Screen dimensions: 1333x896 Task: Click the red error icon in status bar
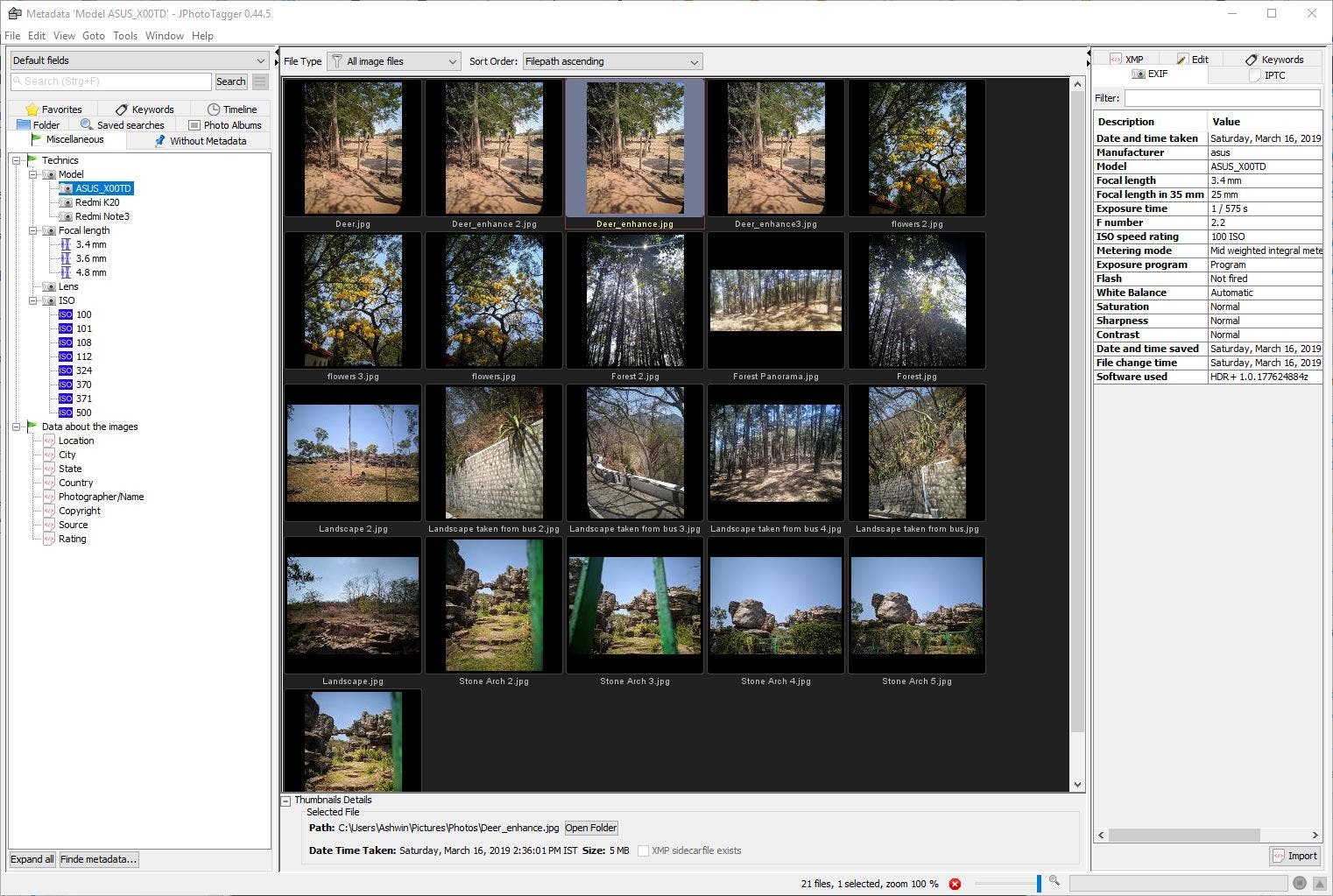[x=955, y=884]
